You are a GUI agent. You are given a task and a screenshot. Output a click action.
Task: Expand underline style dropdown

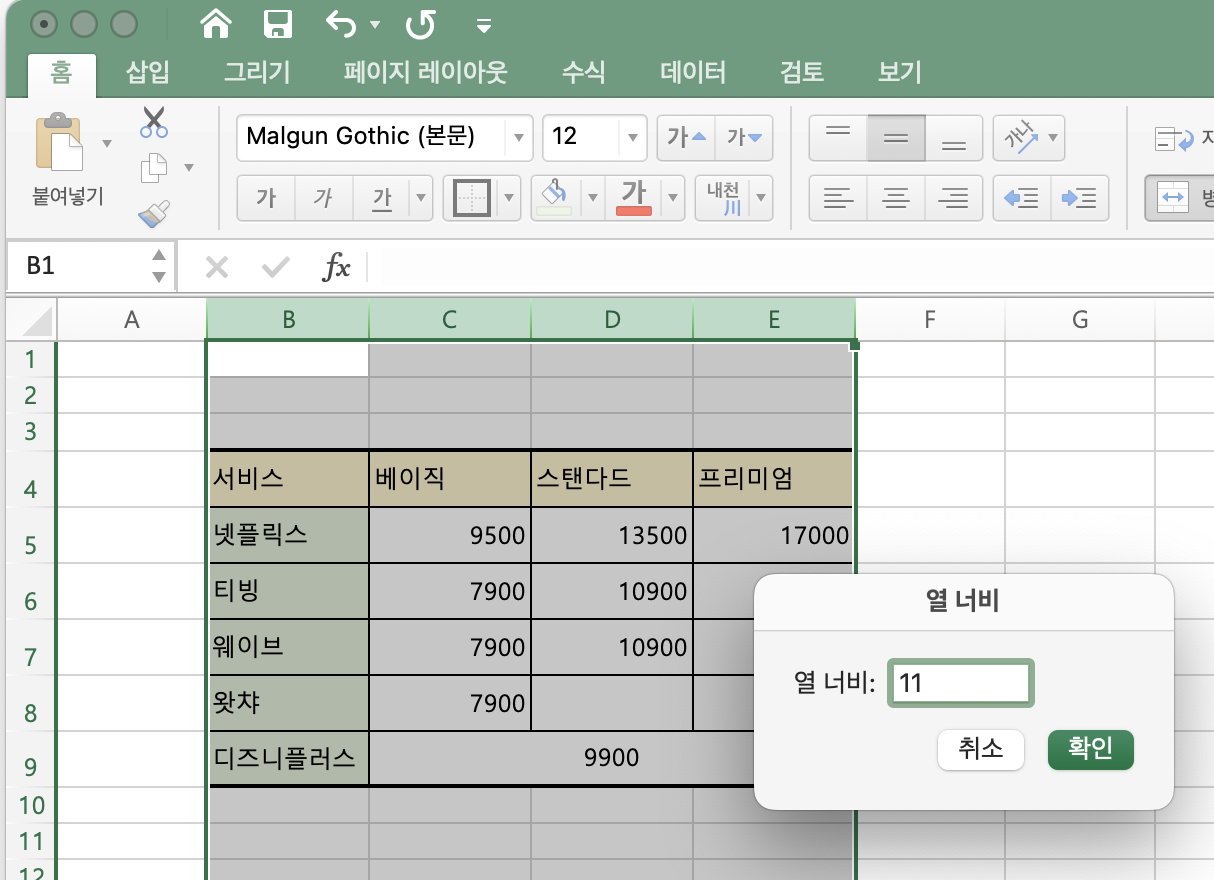click(422, 197)
